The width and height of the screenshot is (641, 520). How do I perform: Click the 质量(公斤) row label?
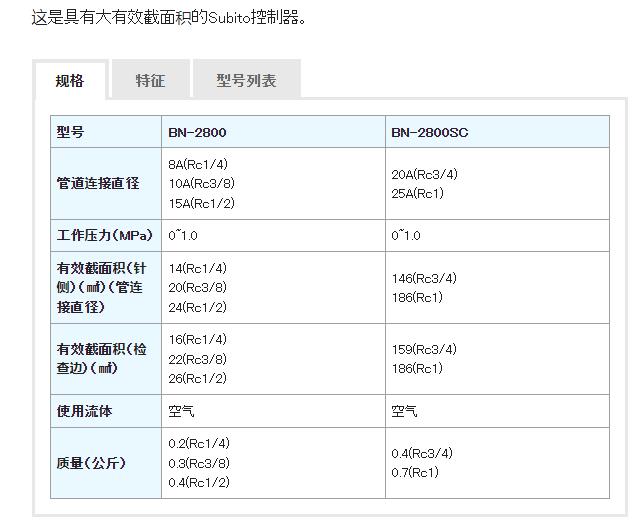(91, 463)
